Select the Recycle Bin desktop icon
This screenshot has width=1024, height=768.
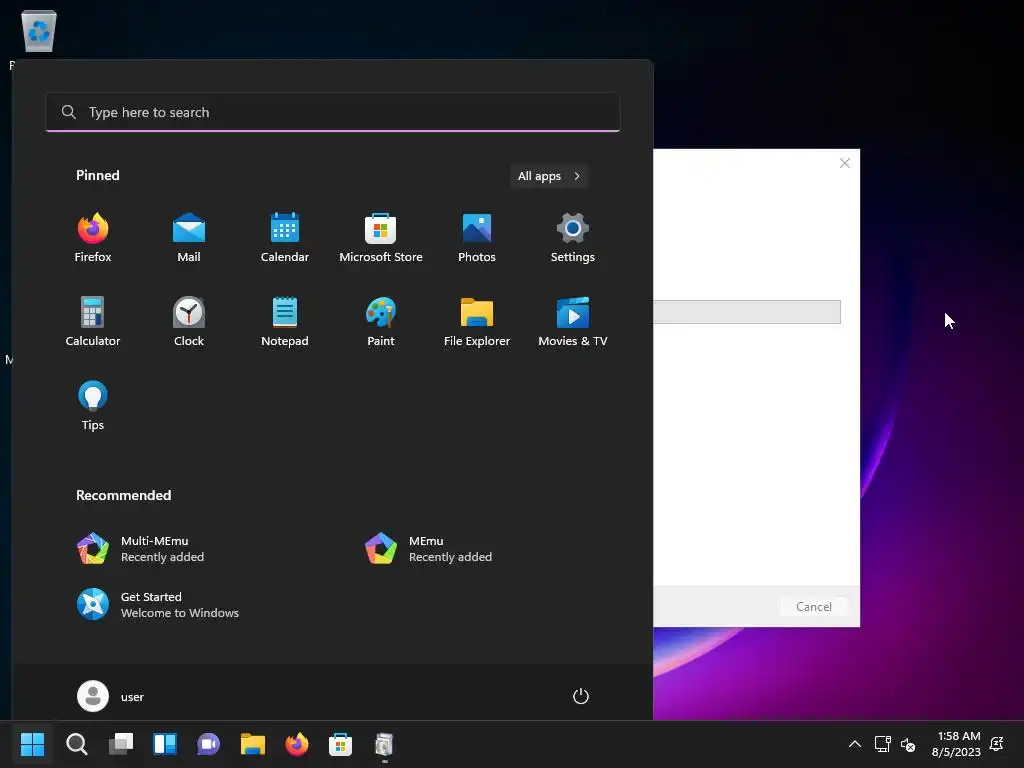coord(39,31)
